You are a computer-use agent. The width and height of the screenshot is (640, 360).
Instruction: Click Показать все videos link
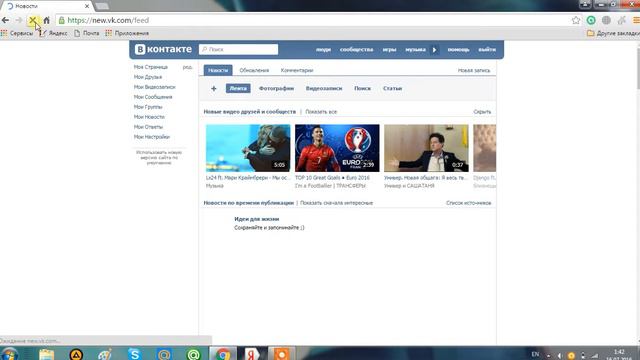[x=321, y=111]
